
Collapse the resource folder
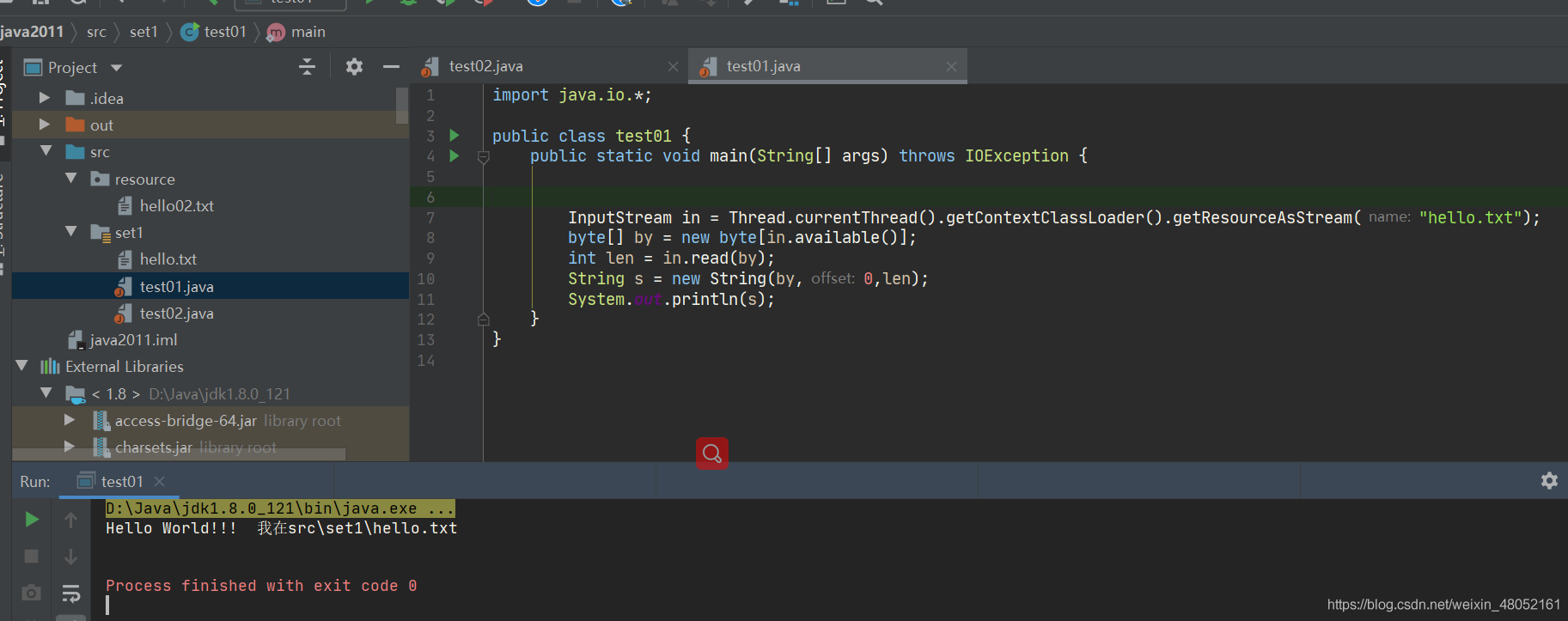pos(71,179)
